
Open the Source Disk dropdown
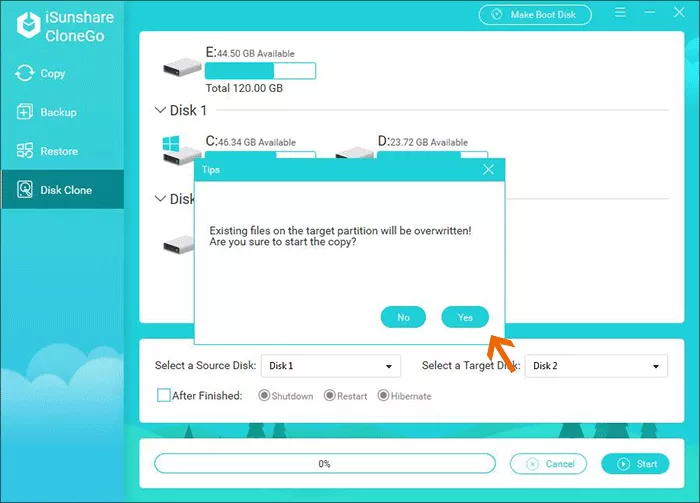(x=331, y=366)
